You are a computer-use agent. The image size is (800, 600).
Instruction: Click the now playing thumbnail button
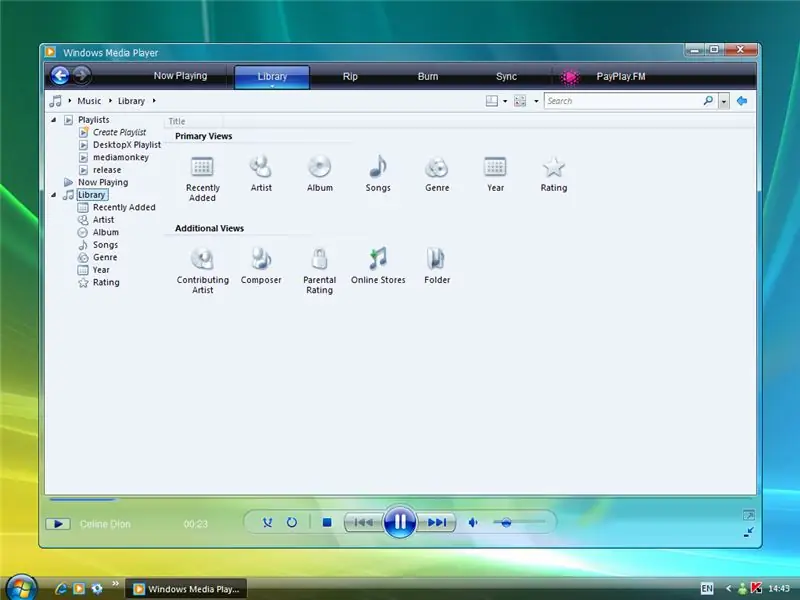[58, 524]
